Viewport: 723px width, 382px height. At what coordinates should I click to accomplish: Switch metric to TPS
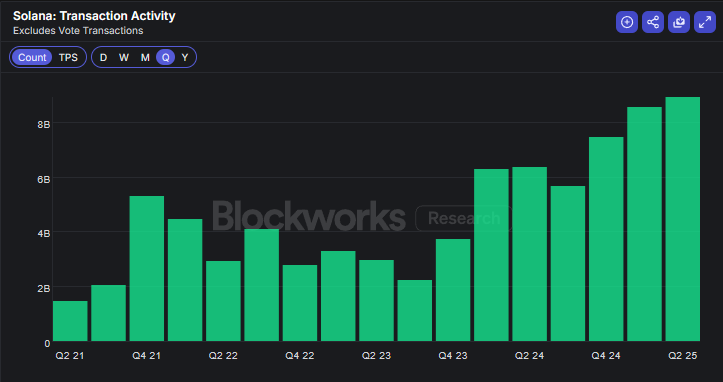click(68, 57)
